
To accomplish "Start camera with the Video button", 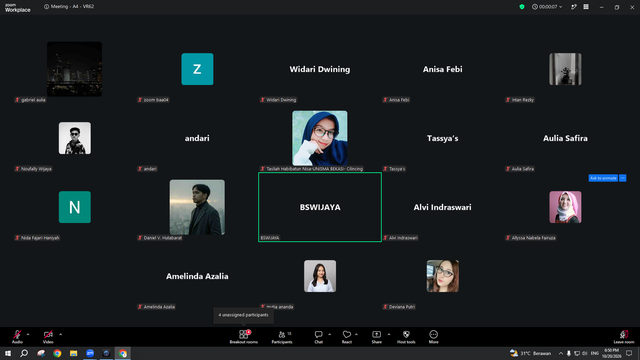I will [48, 337].
